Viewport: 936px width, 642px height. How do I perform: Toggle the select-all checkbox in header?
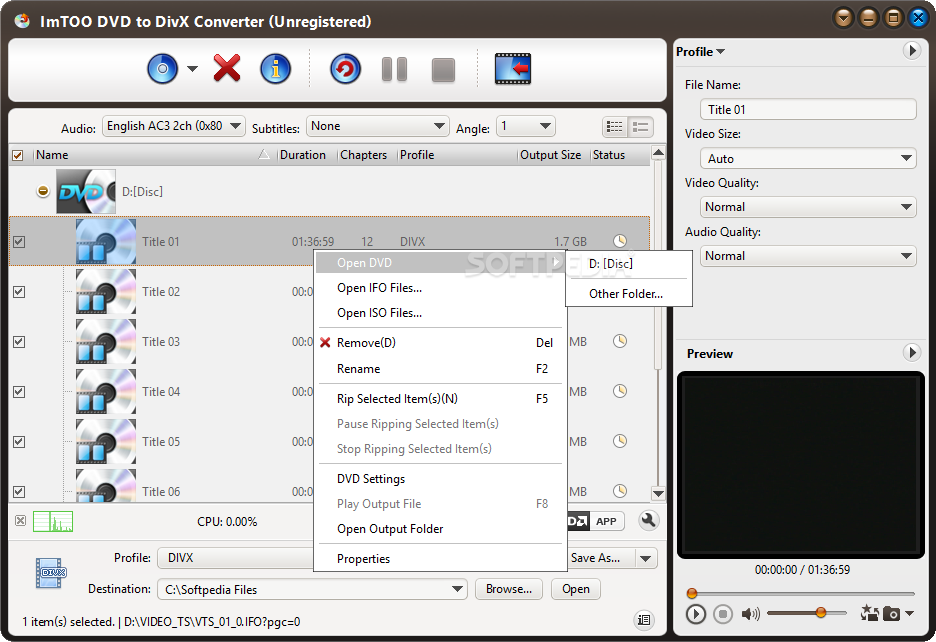[x=18, y=155]
